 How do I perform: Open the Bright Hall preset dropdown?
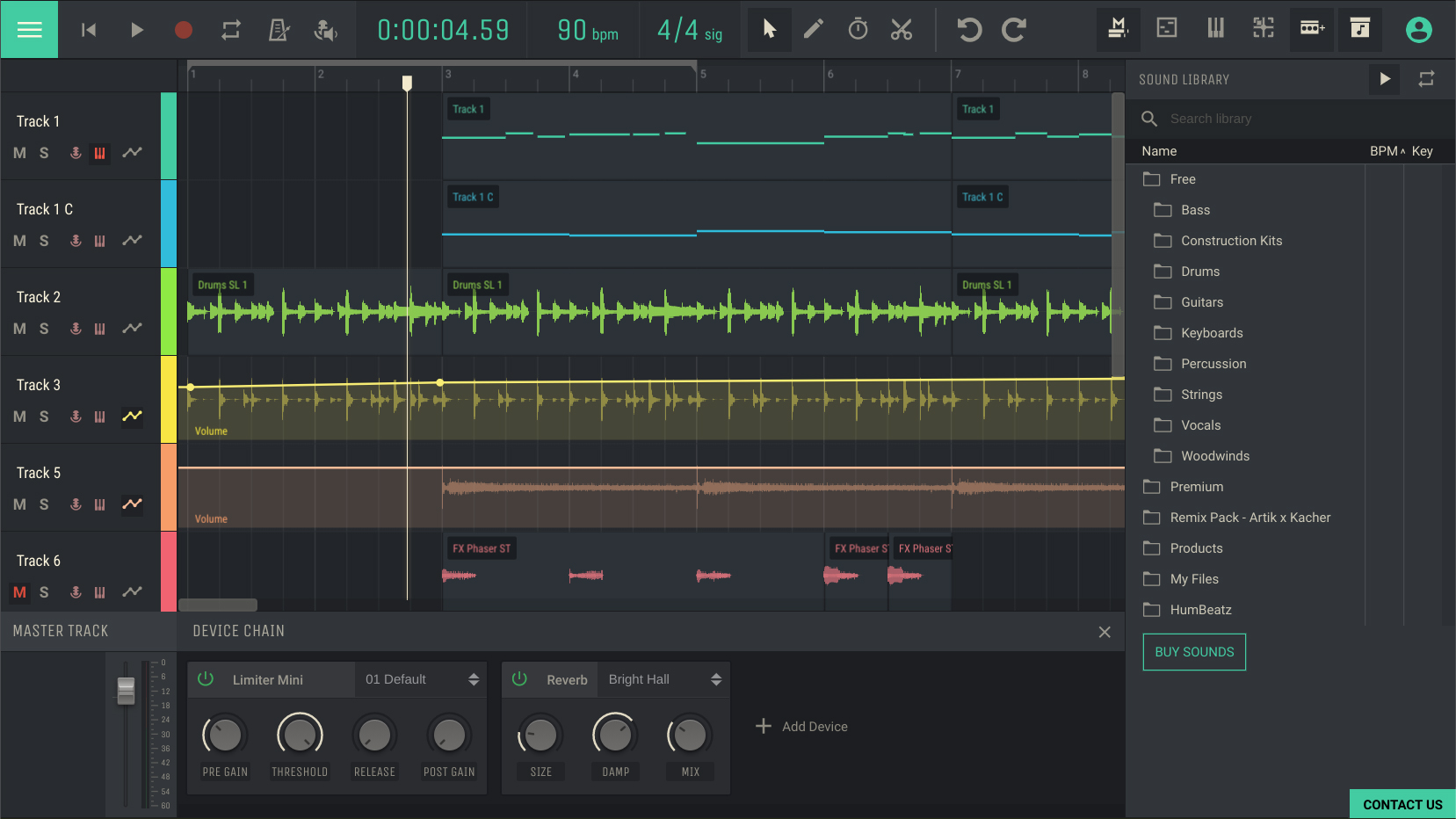(664, 679)
